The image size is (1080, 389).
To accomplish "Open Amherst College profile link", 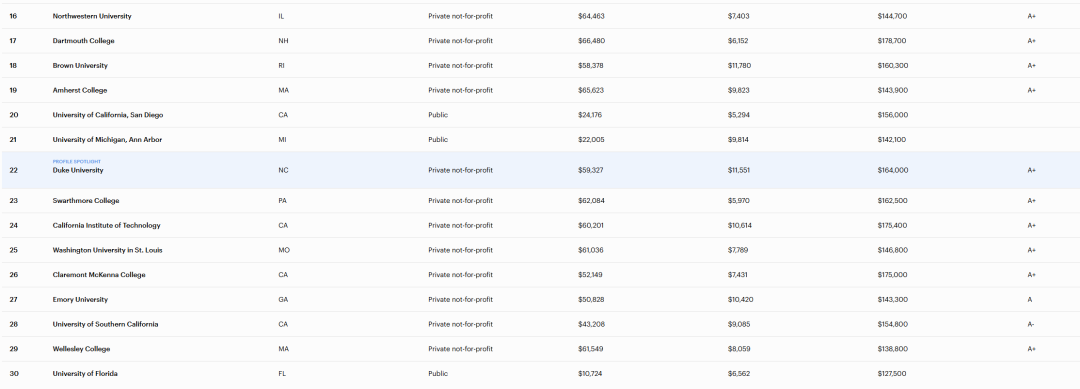I will (x=80, y=90).
